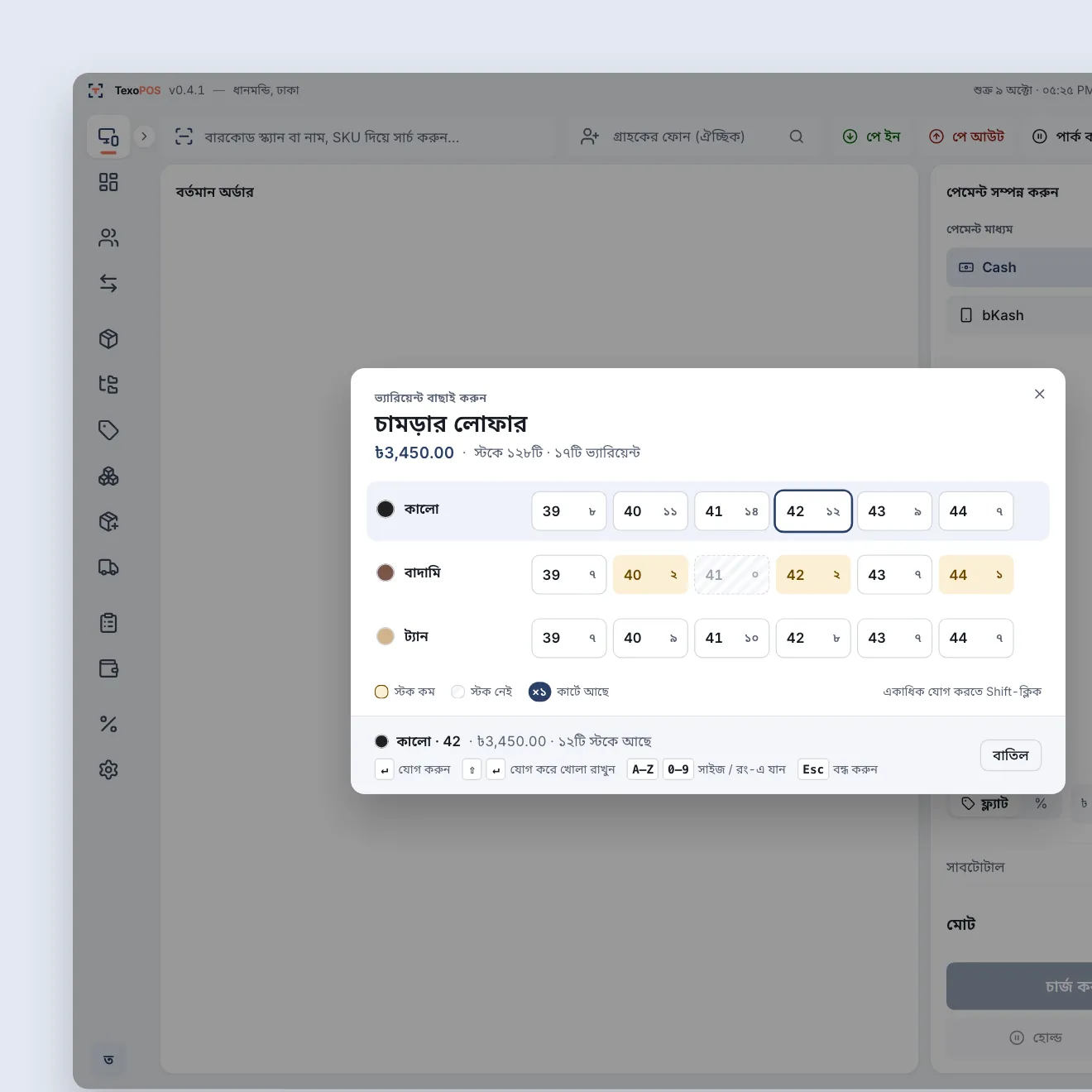Click the "বর্তমান অর্ডার" heading
The height and width of the screenshot is (1092, 1092).
(x=215, y=192)
